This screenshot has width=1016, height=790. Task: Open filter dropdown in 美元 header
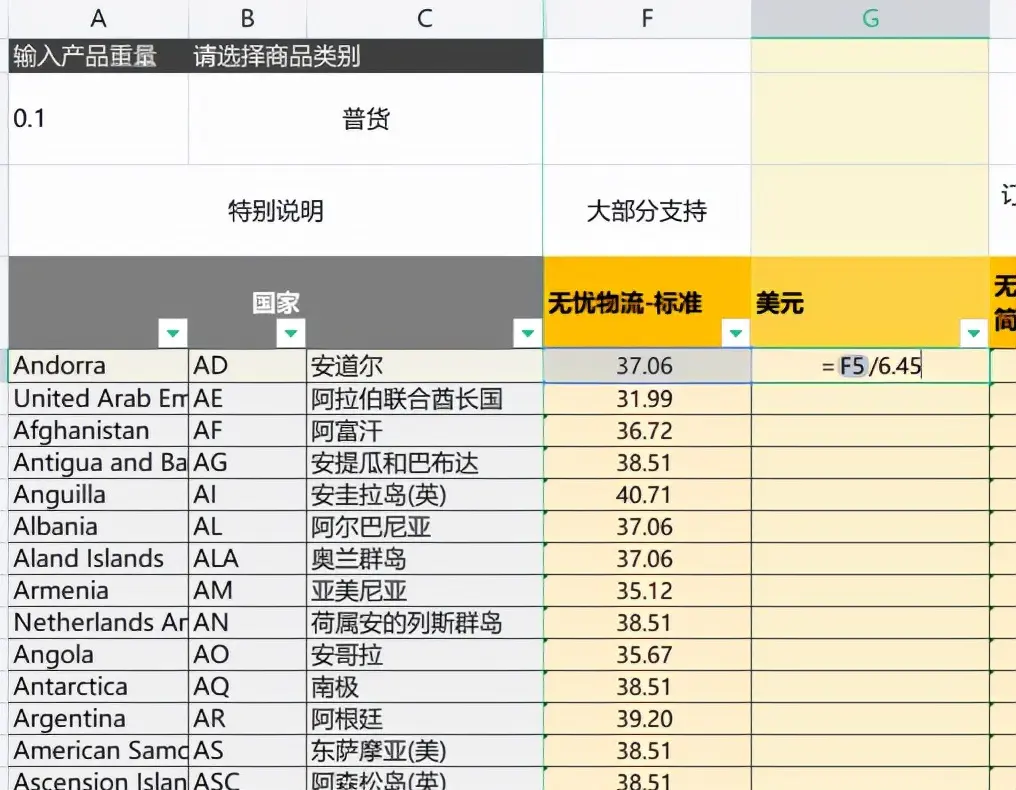tap(973, 333)
